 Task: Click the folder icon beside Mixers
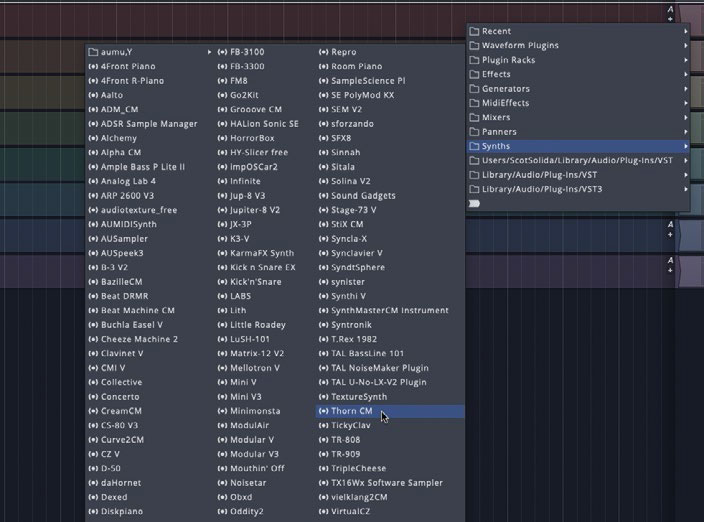(474, 117)
